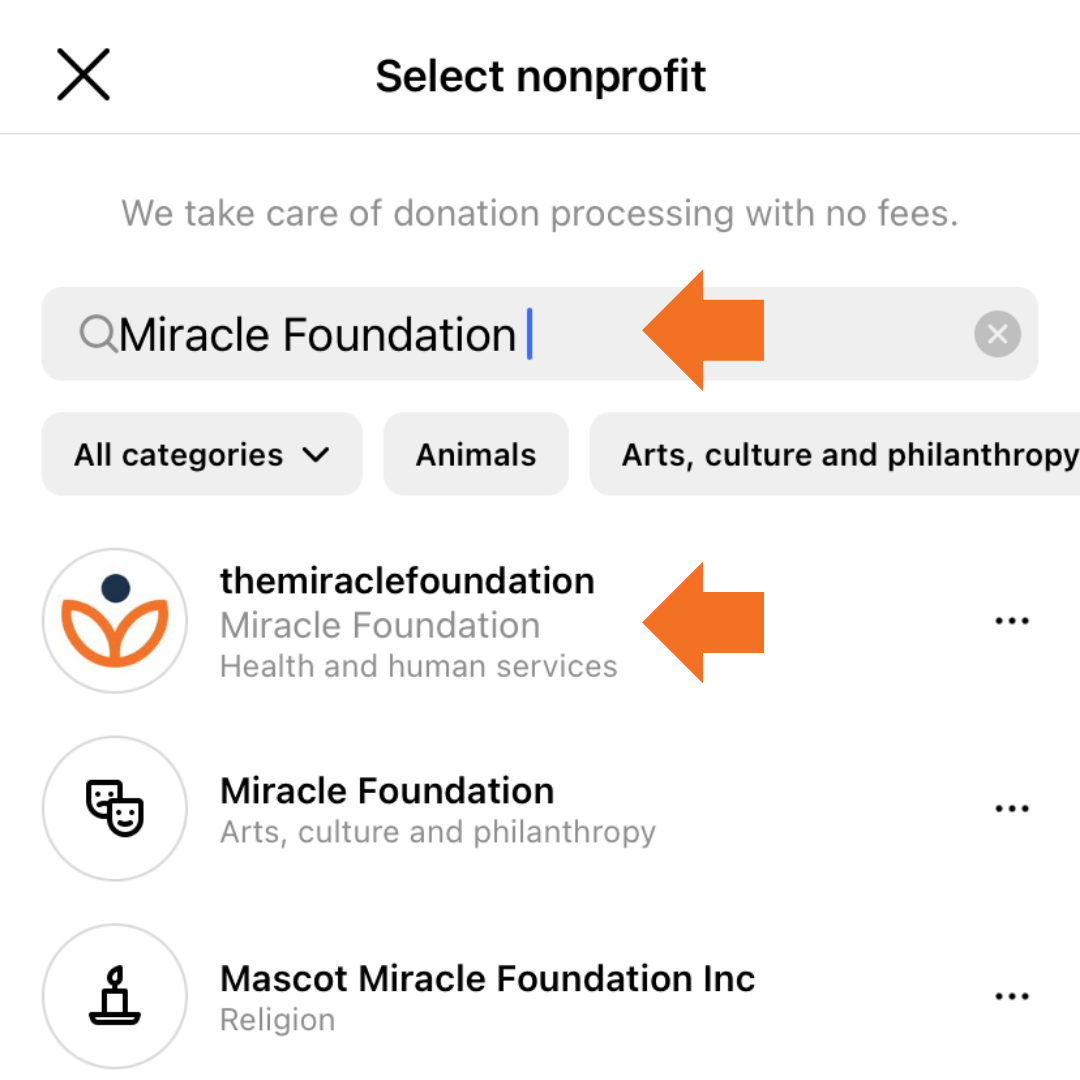Tap the theater masks nonprofit icon
Image resolution: width=1080 pixels, height=1080 pixels.
(x=115, y=808)
